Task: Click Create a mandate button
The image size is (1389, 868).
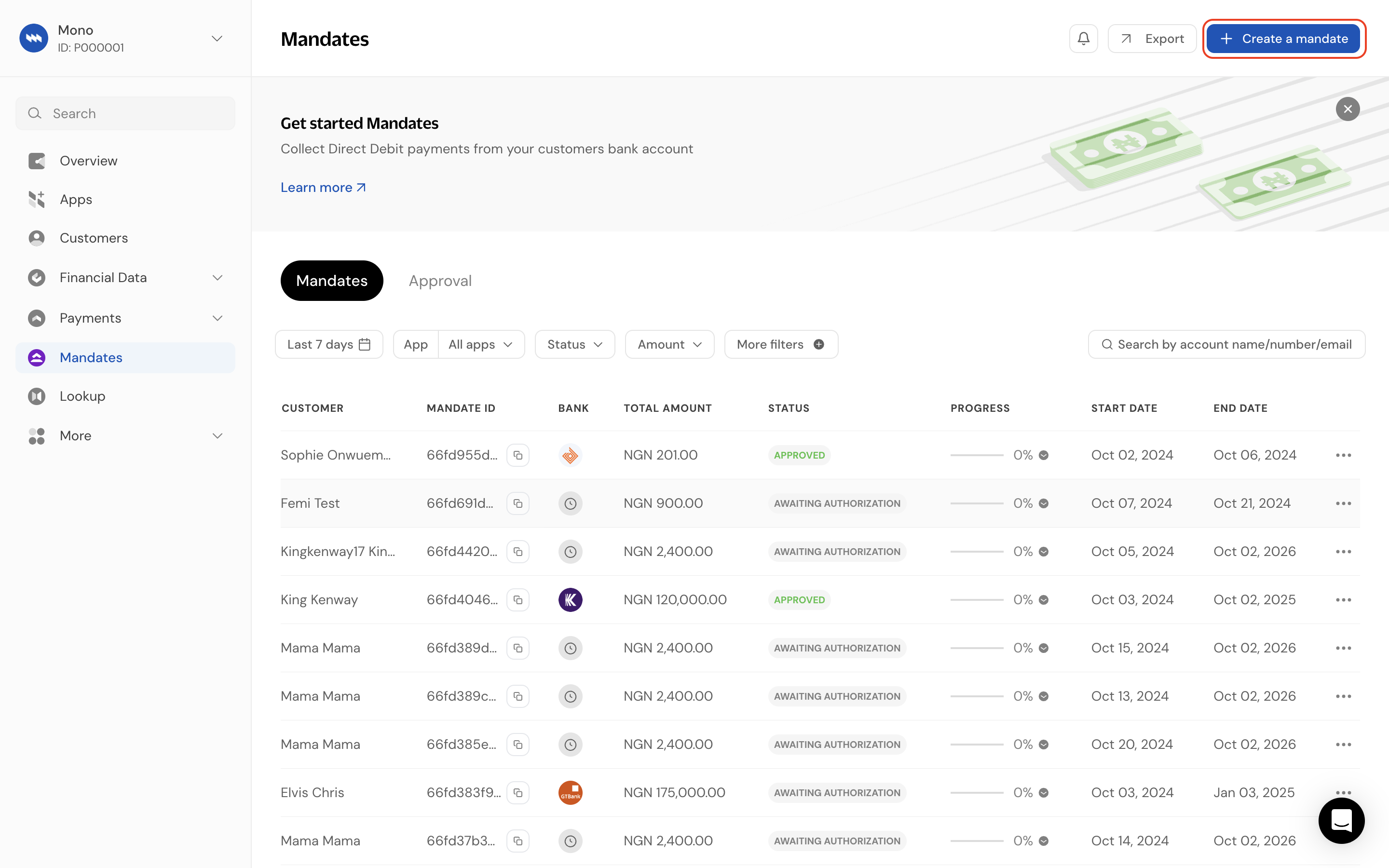Action: (x=1283, y=39)
